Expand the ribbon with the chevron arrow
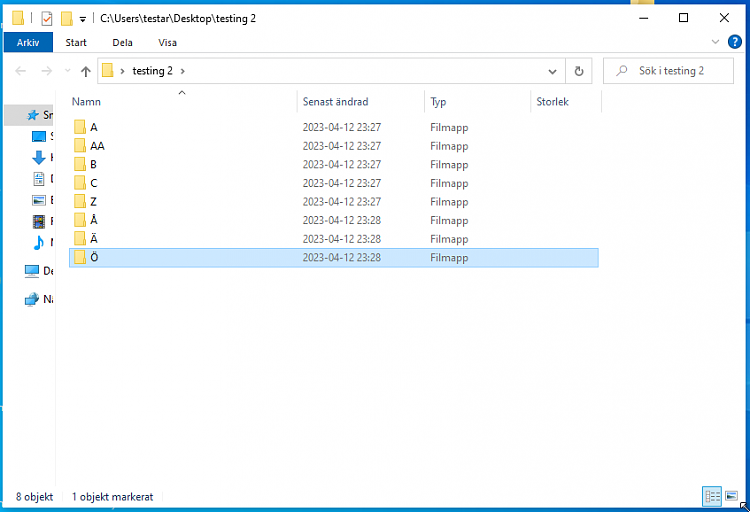Viewport: 750px width, 512px height. point(715,43)
